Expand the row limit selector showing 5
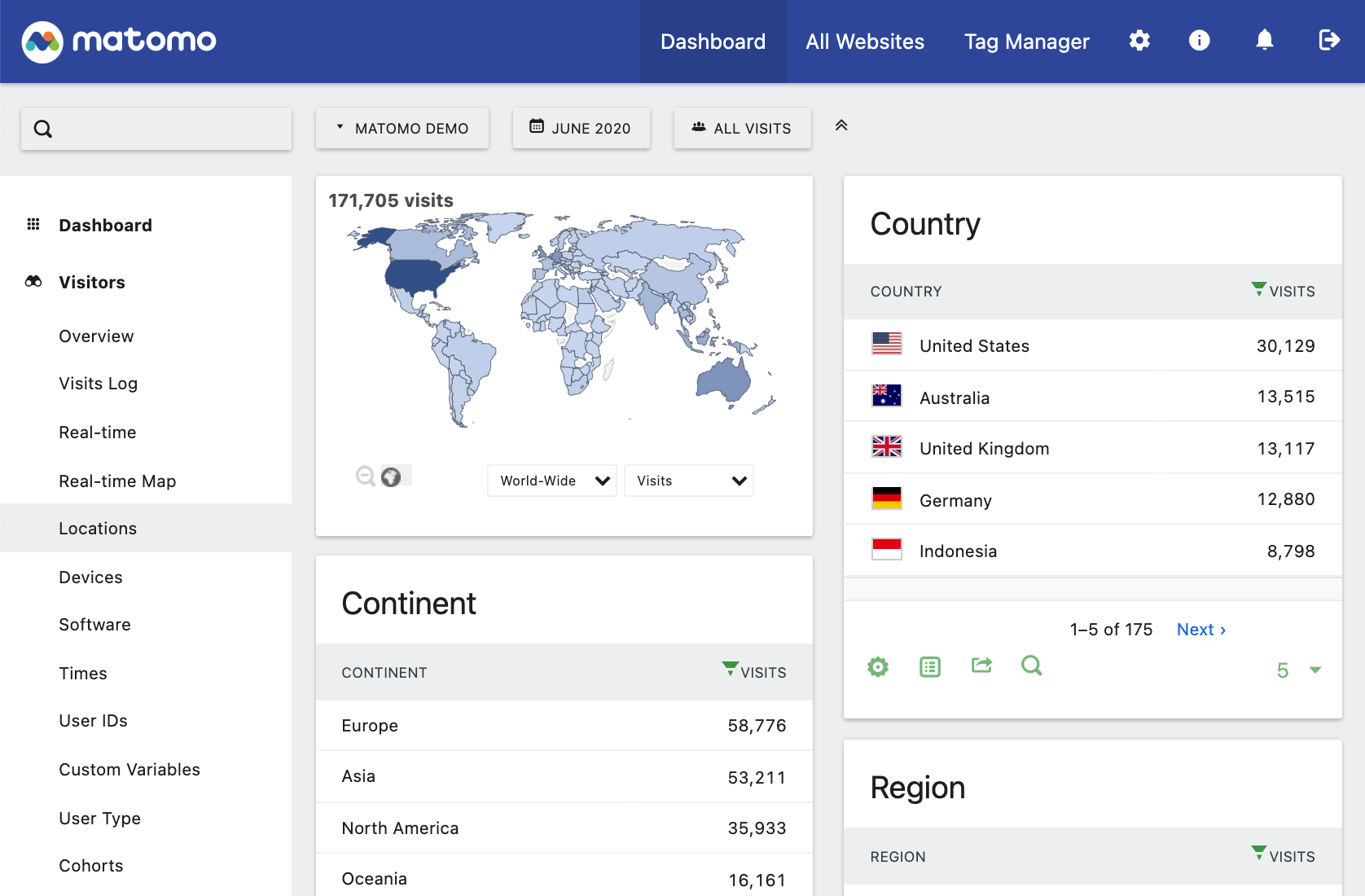 (x=1298, y=670)
